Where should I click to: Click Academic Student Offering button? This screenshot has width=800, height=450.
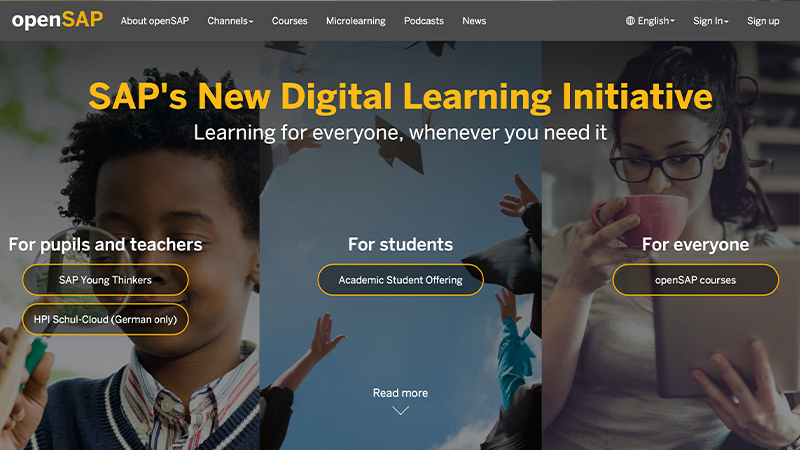coord(401,280)
